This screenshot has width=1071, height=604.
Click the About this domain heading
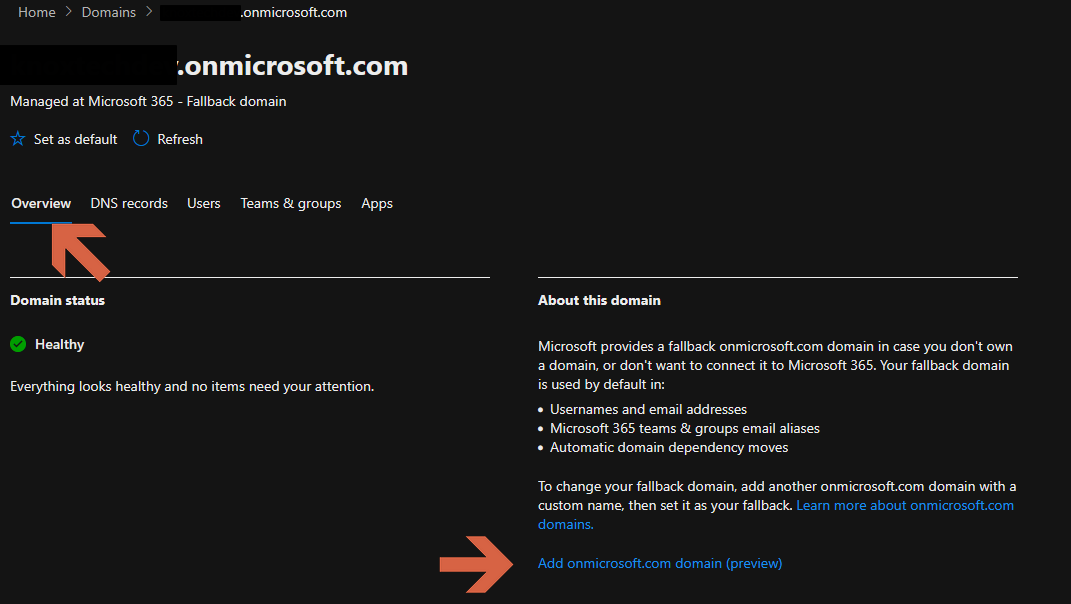[599, 300]
